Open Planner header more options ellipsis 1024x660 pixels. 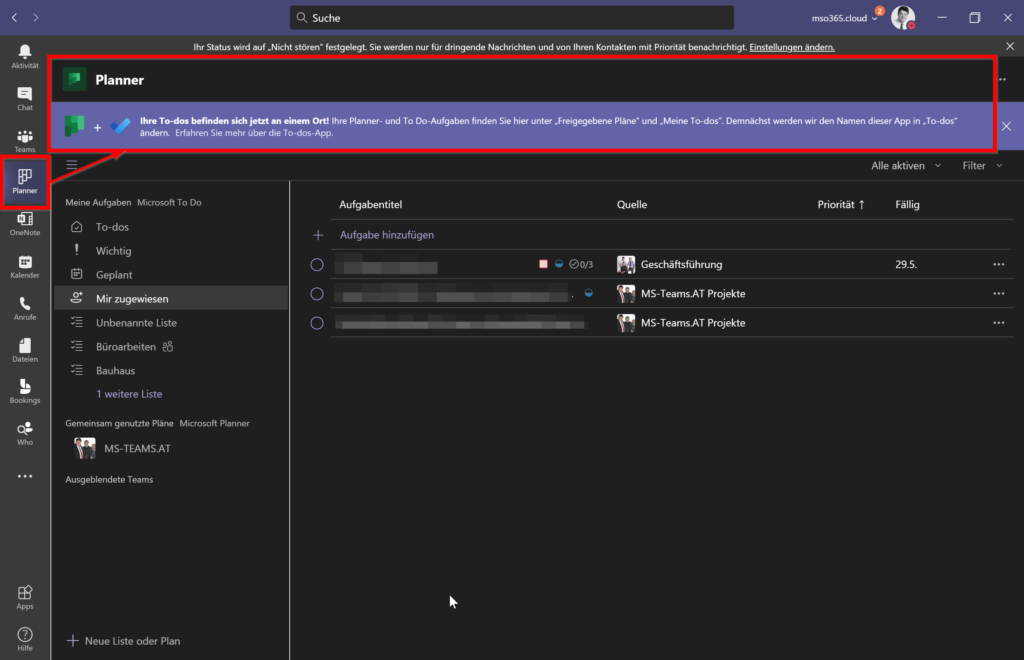tap(1002, 80)
